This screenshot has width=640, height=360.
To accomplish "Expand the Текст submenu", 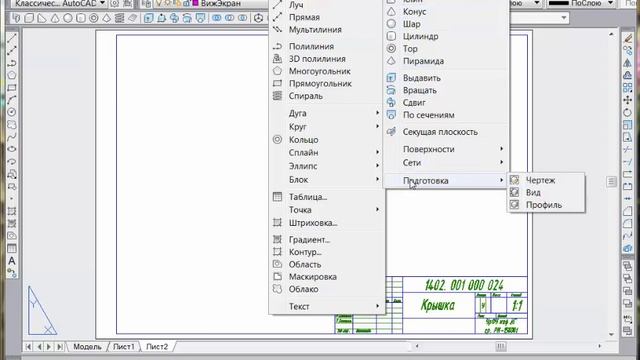I will pos(327,306).
